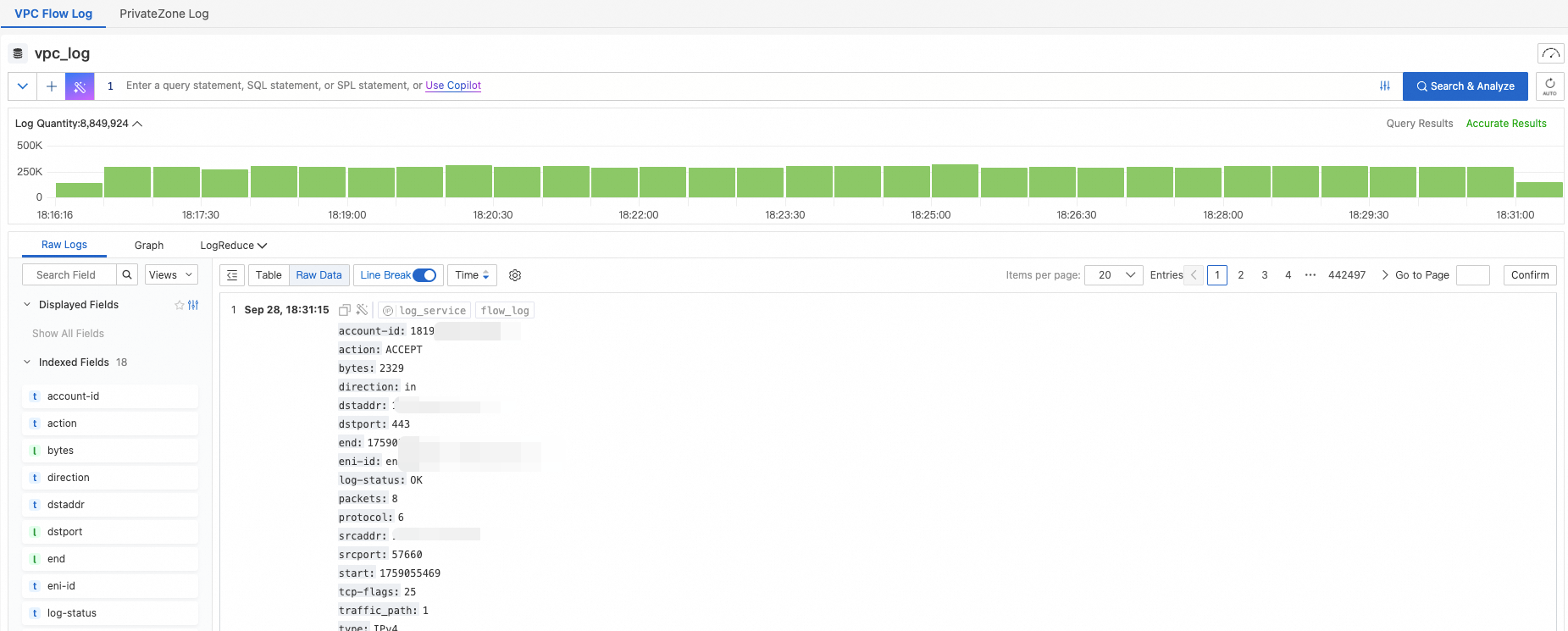Click the flow_log tag
Image resolution: width=1568 pixels, height=631 pixels.
[505, 311]
